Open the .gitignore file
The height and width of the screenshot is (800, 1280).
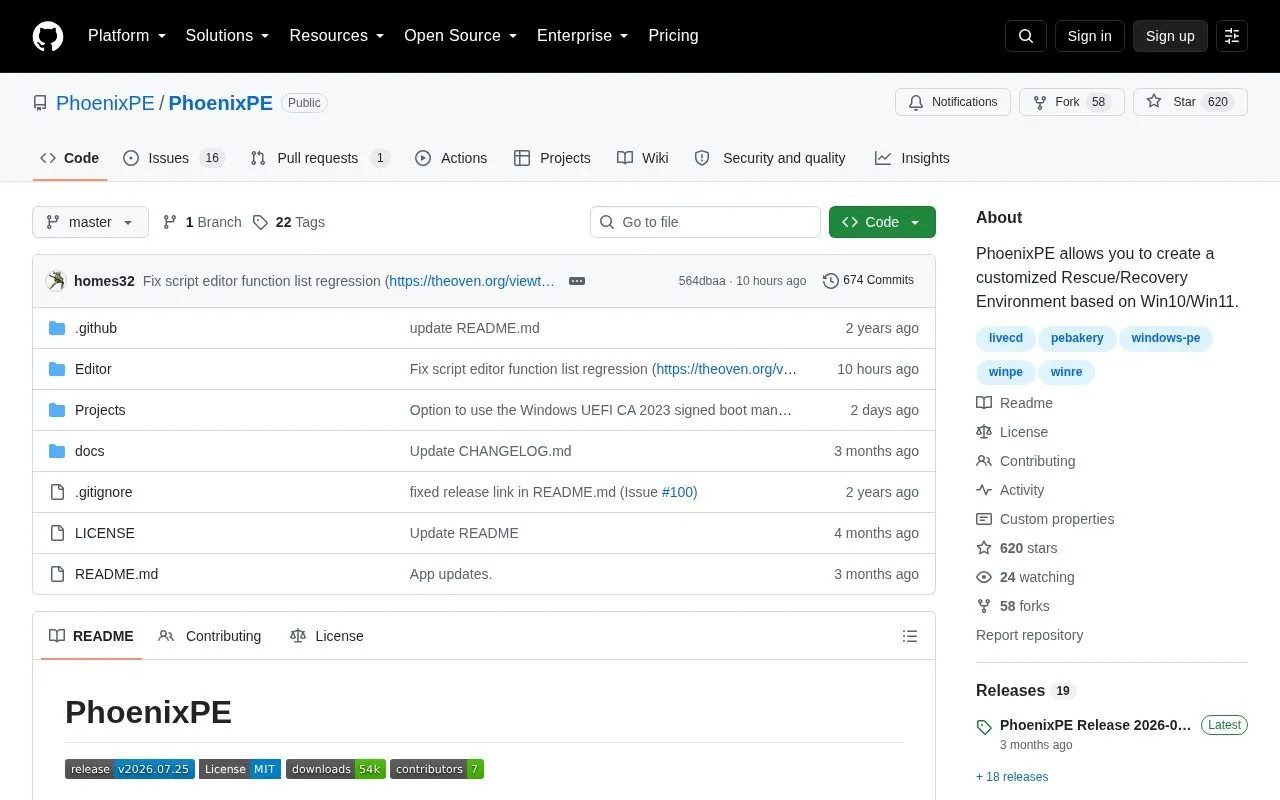point(104,492)
